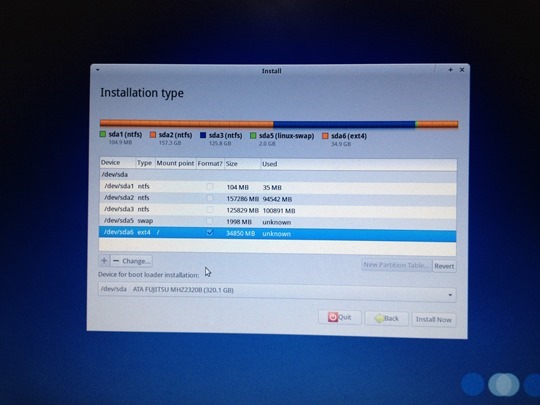The image size is (540, 405).
Task: Select the /dev/sda5 swap row
Action: 278,222
